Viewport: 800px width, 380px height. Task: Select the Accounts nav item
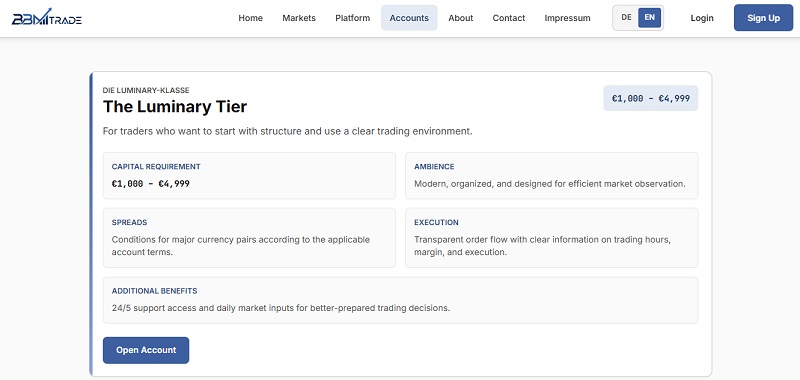click(x=409, y=18)
